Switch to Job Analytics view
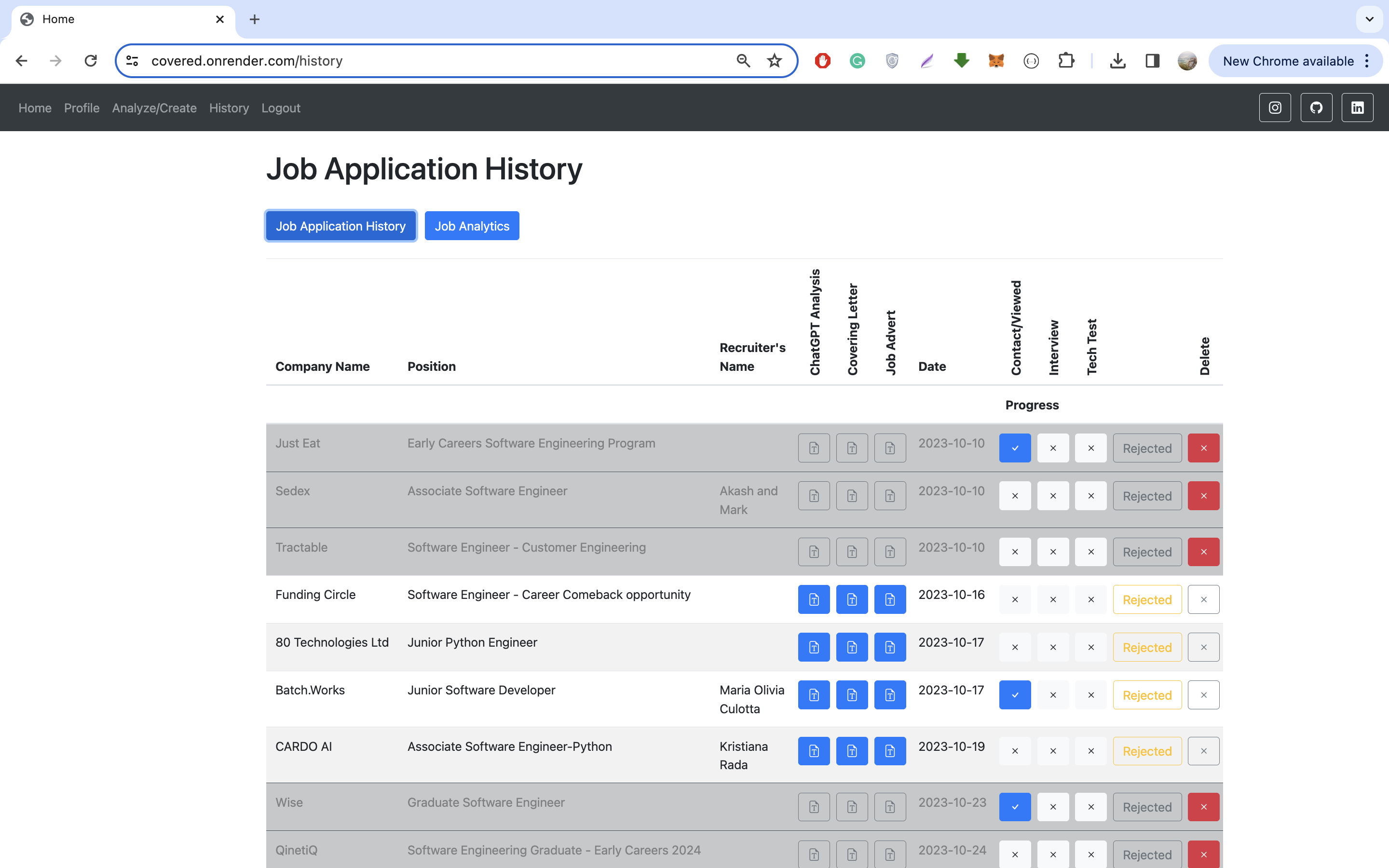This screenshot has width=1389, height=868. tap(471, 226)
